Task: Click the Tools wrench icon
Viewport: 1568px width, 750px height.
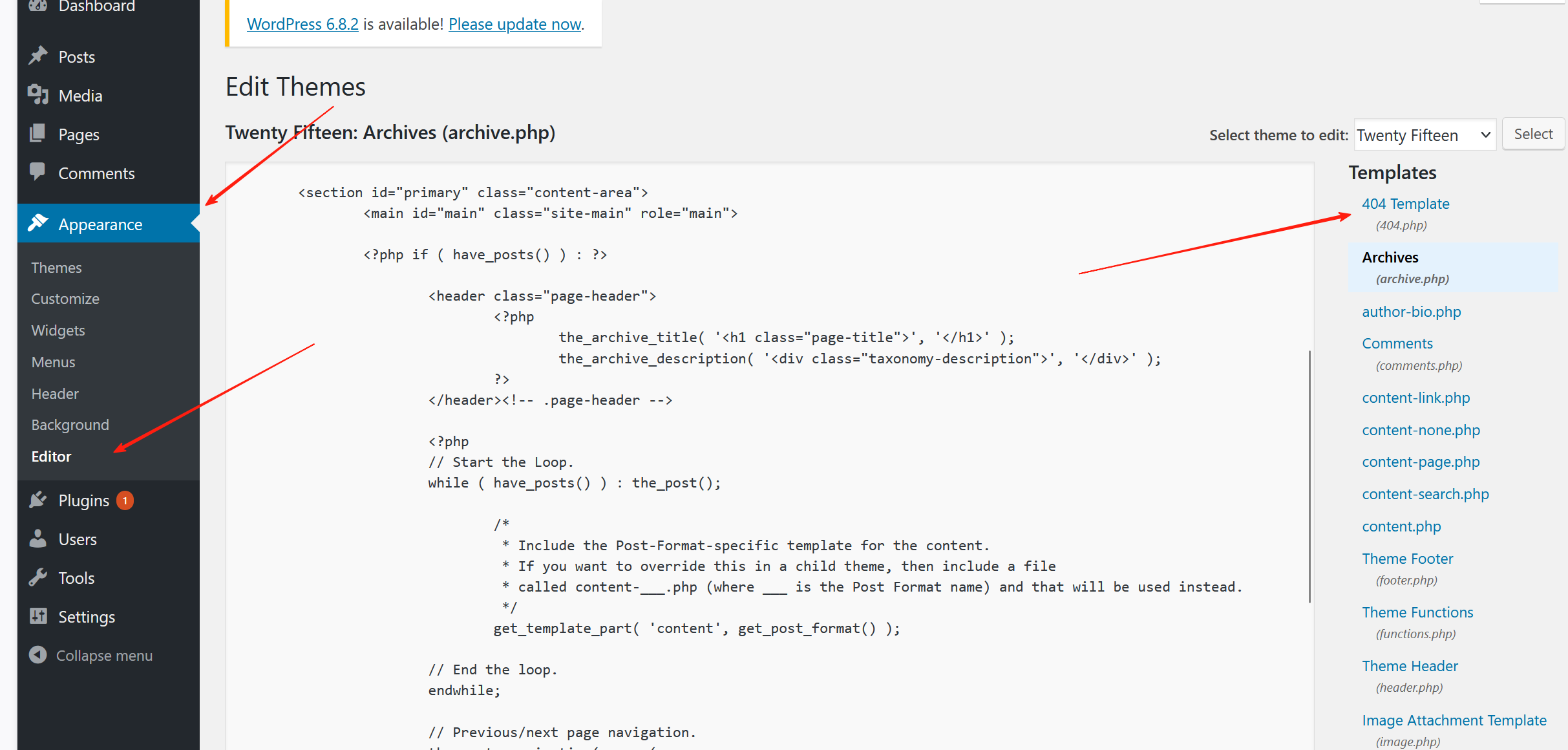Action: tap(38, 577)
